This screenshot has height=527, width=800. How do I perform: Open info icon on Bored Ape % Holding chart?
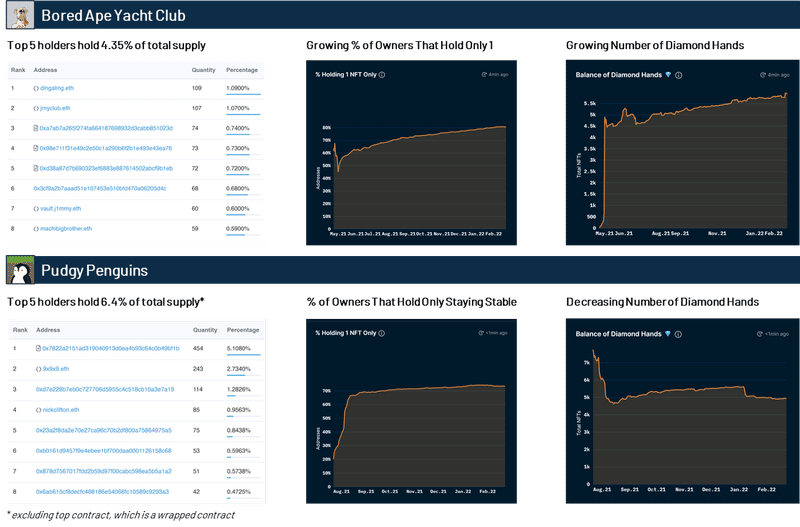[382, 75]
